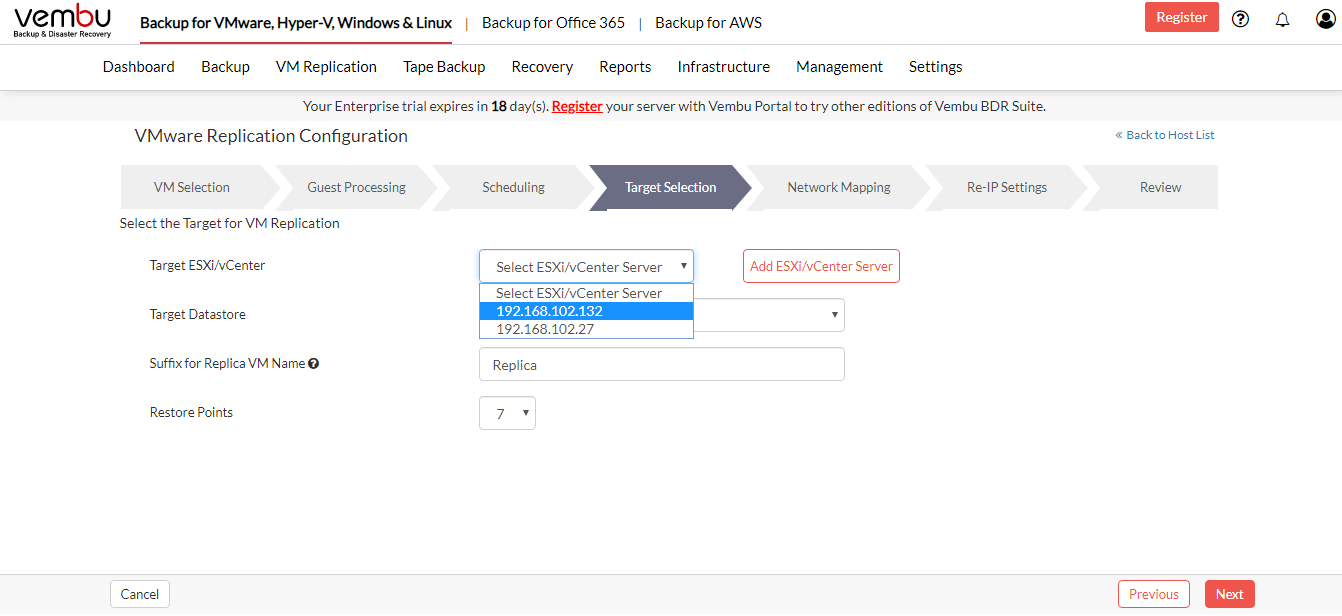Open the Tape Backup menu
Image resolution: width=1342 pixels, height=616 pixels.
click(444, 67)
